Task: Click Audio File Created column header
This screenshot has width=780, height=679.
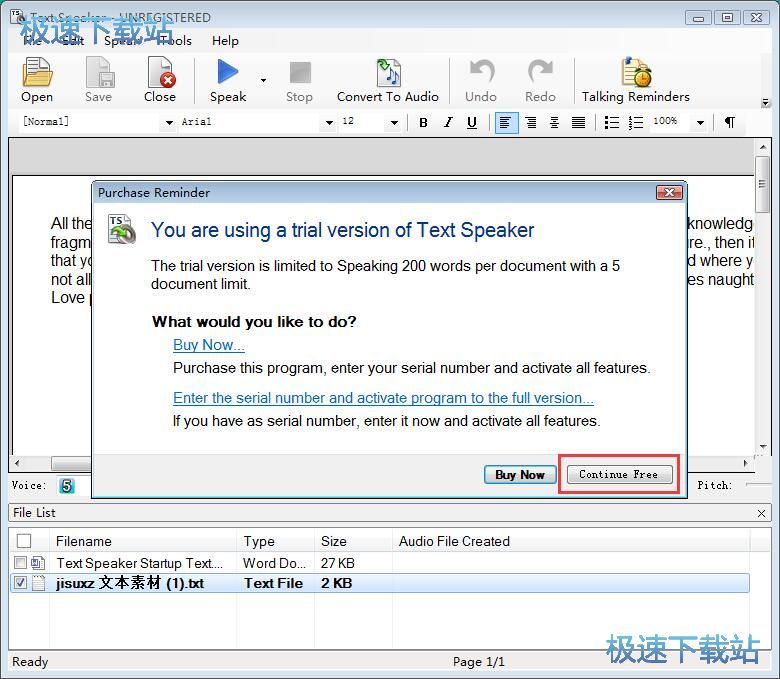Action: pyautogui.click(x=571, y=541)
